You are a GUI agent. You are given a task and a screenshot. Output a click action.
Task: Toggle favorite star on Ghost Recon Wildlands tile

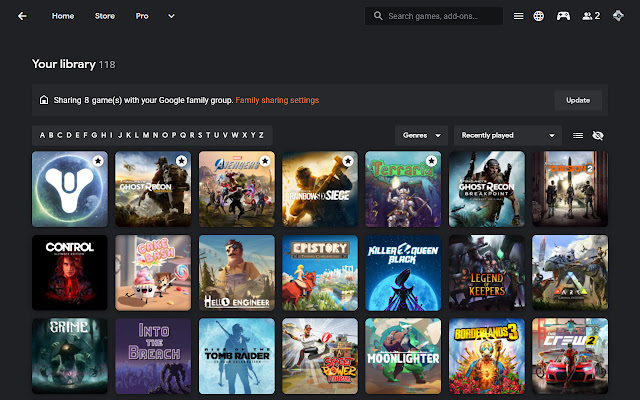click(181, 161)
